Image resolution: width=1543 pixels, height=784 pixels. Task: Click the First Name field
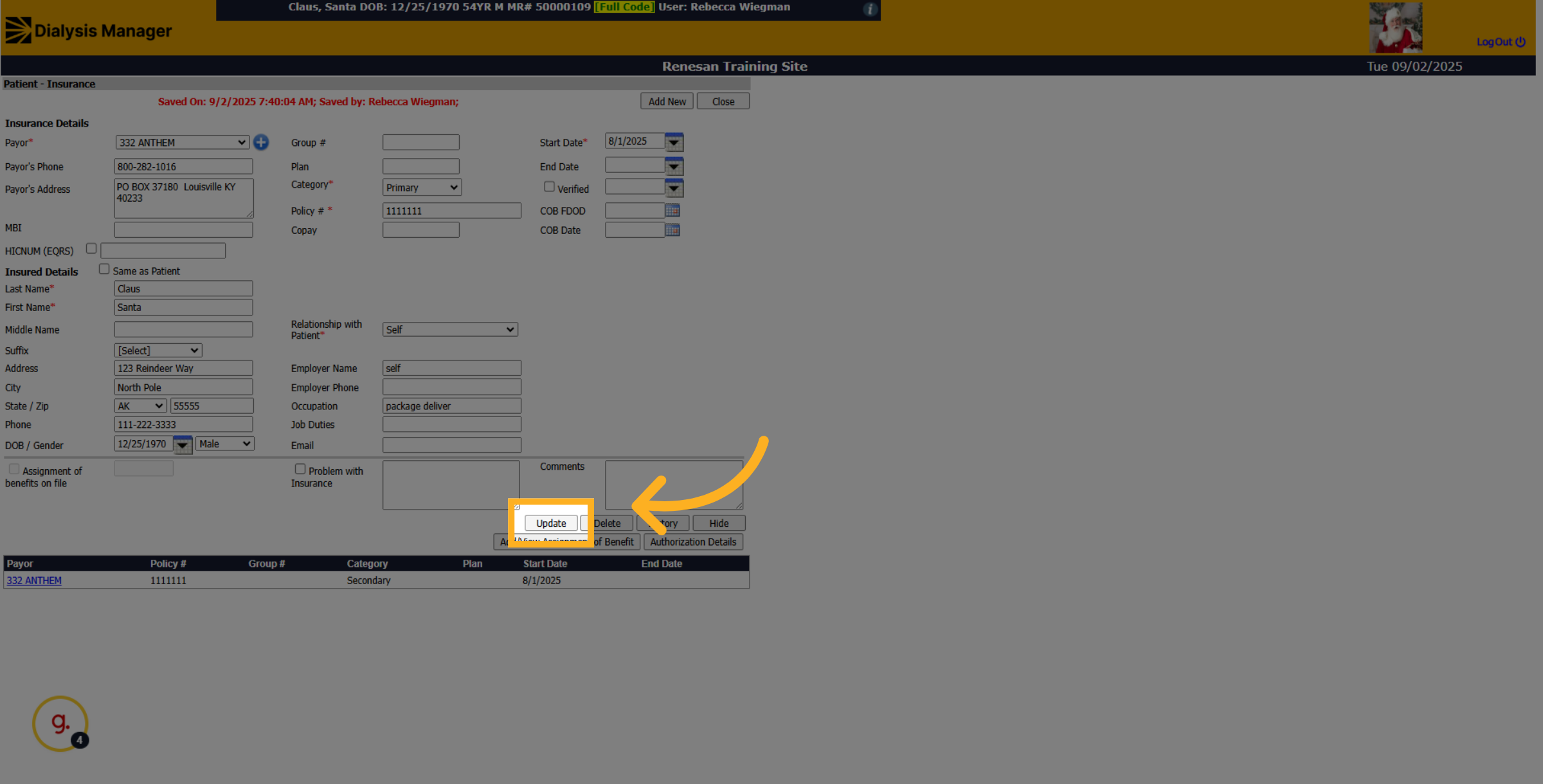tap(184, 307)
